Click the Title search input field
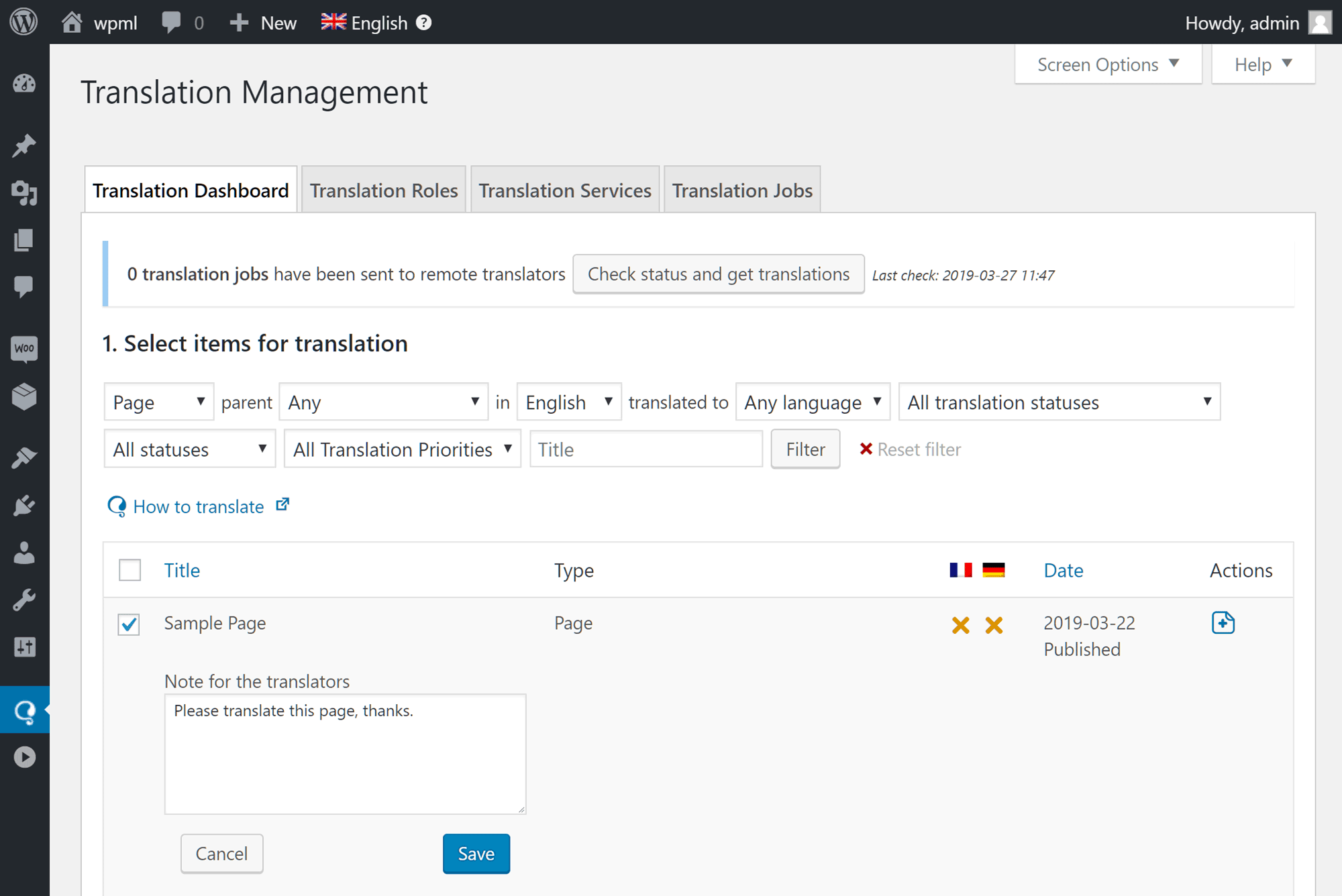 [644, 449]
